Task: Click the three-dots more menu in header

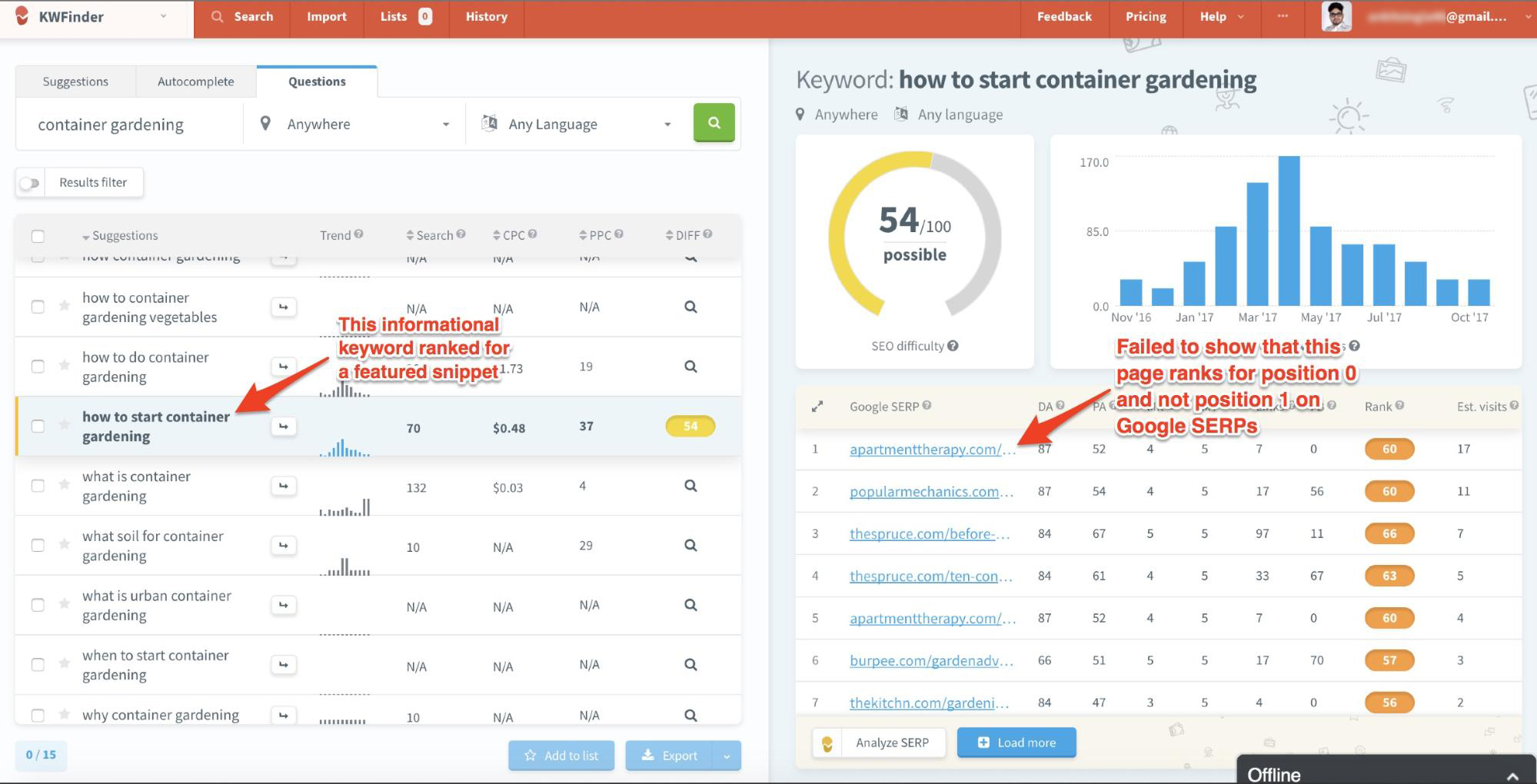Action: [1282, 16]
